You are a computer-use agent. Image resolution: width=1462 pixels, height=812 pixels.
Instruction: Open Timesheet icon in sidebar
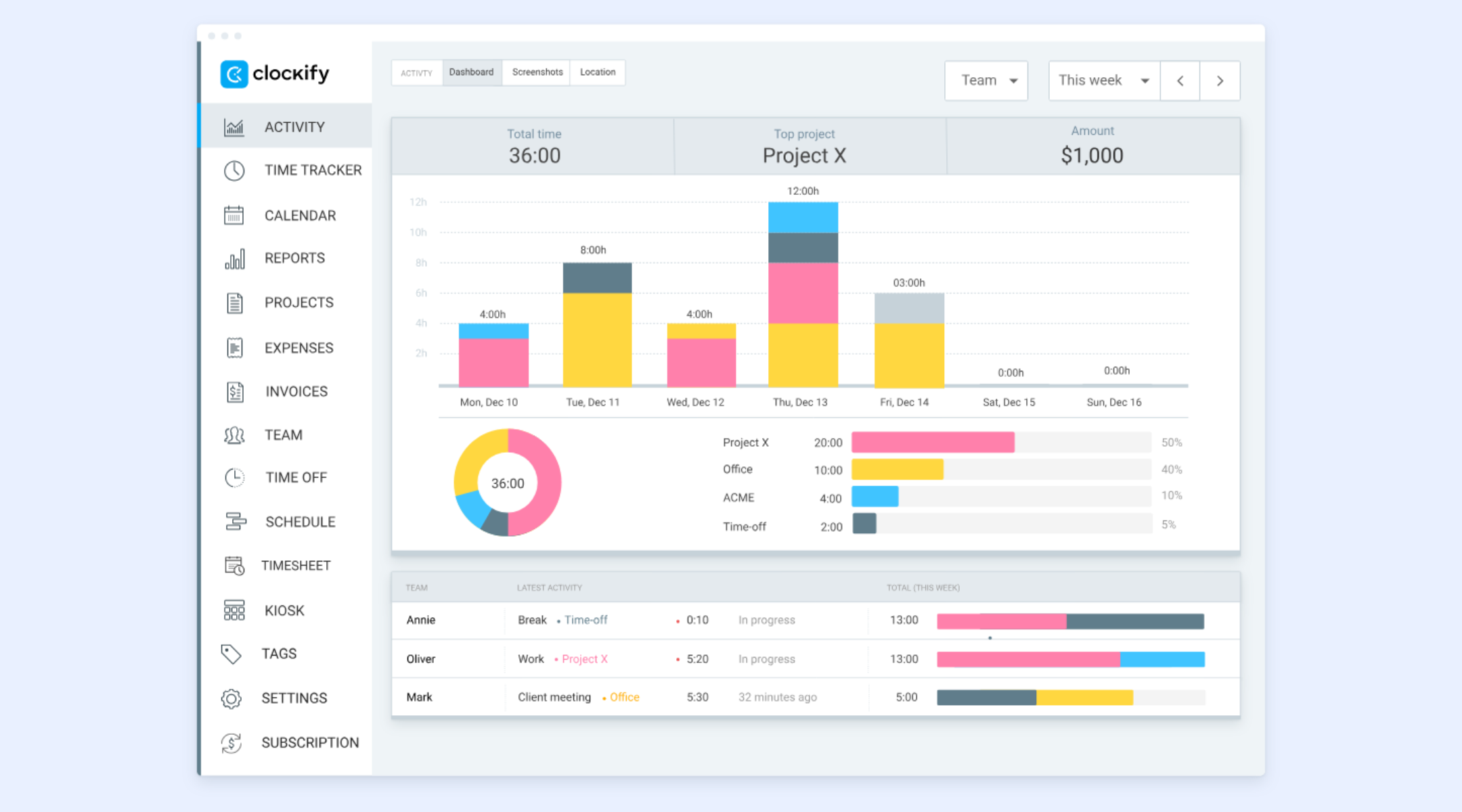[234, 566]
